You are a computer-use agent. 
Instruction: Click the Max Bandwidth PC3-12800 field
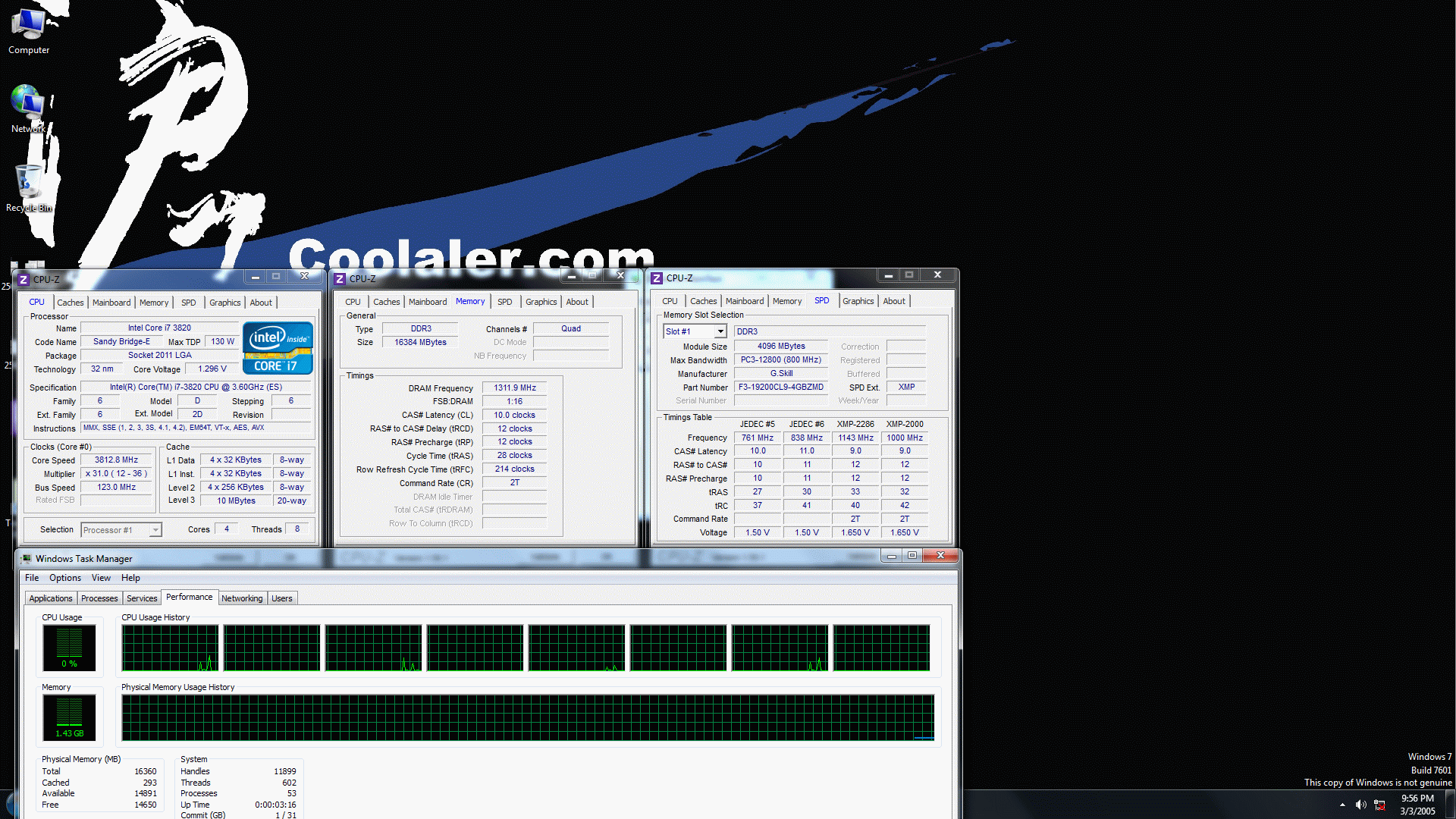click(x=781, y=360)
